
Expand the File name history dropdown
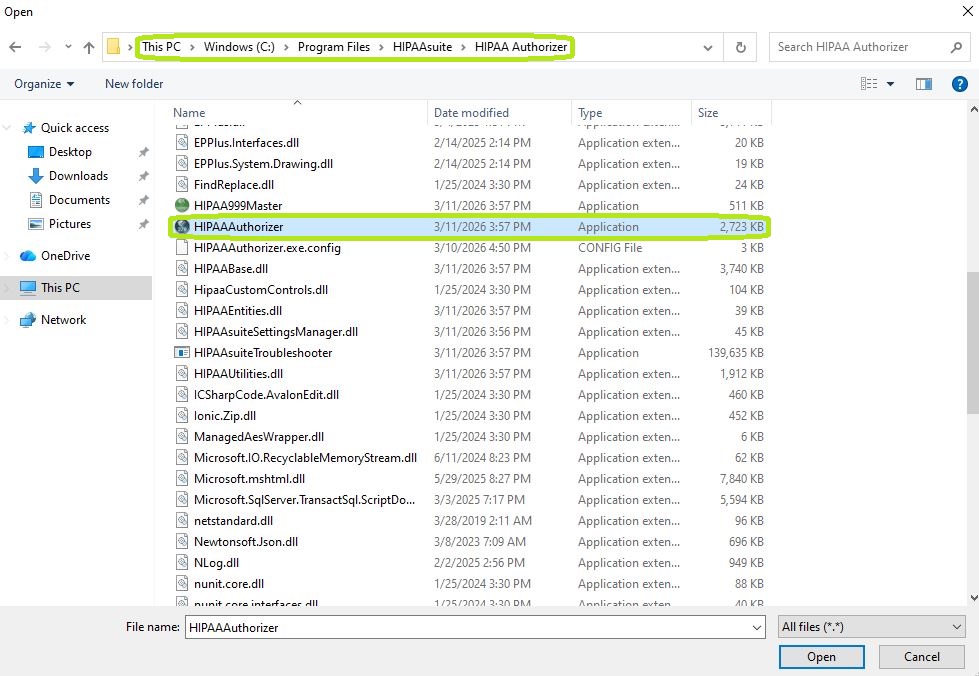pos(757,628)
